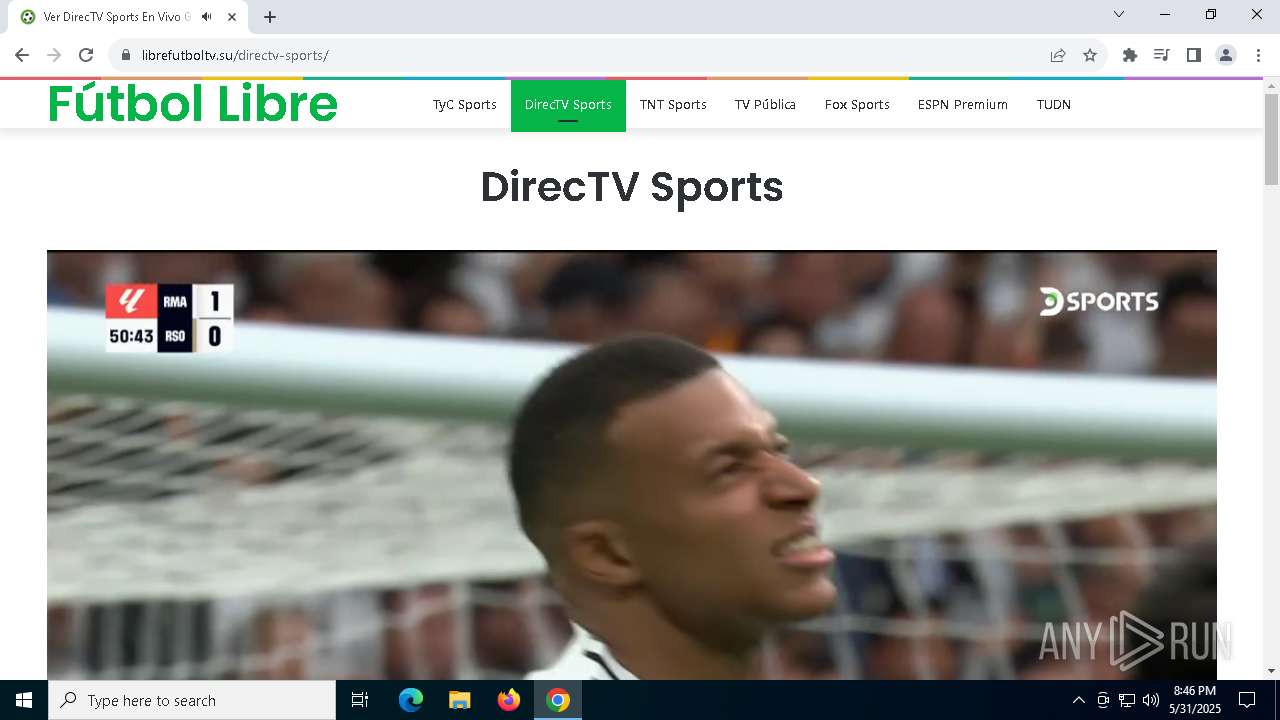Open the notification center icon

1247,700
